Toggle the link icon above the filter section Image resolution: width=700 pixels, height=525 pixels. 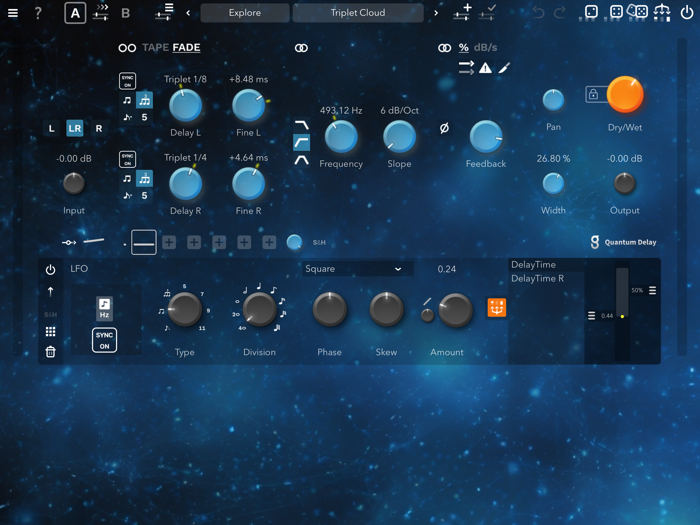tap(301, 48)
